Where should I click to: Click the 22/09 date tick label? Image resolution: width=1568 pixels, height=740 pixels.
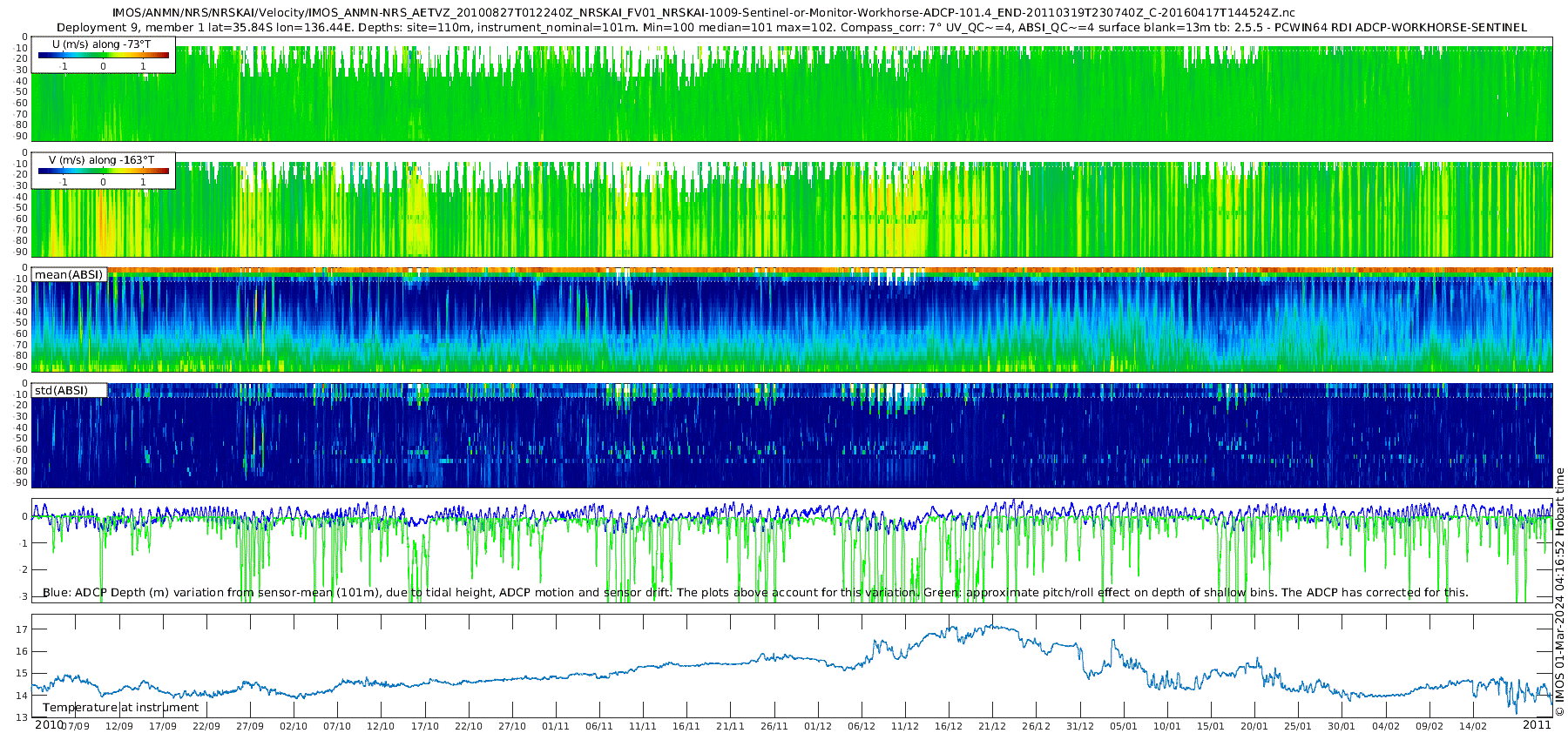coord(206,726)
